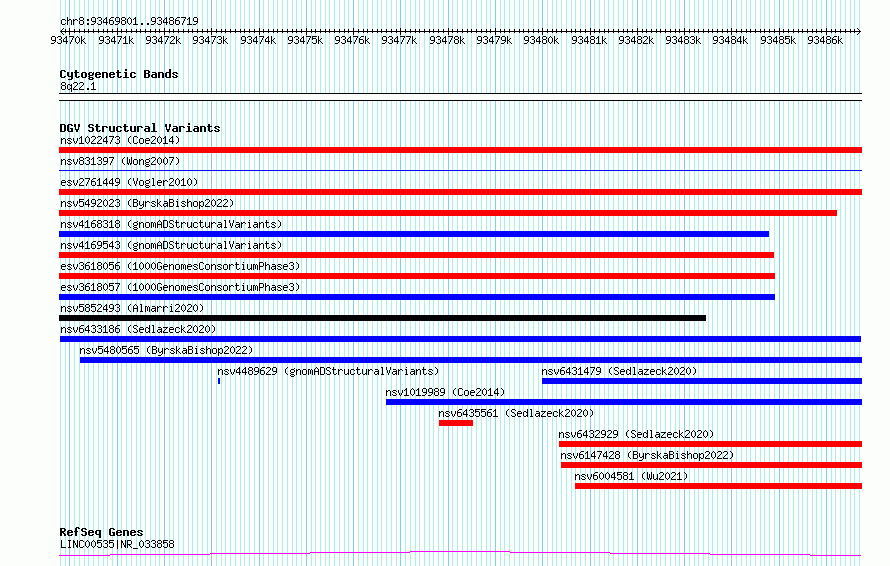The width and height of the screenshot is (890, 566).
Task: Click the RefSeq Genes track title
Action: click(x=101, y=532)
